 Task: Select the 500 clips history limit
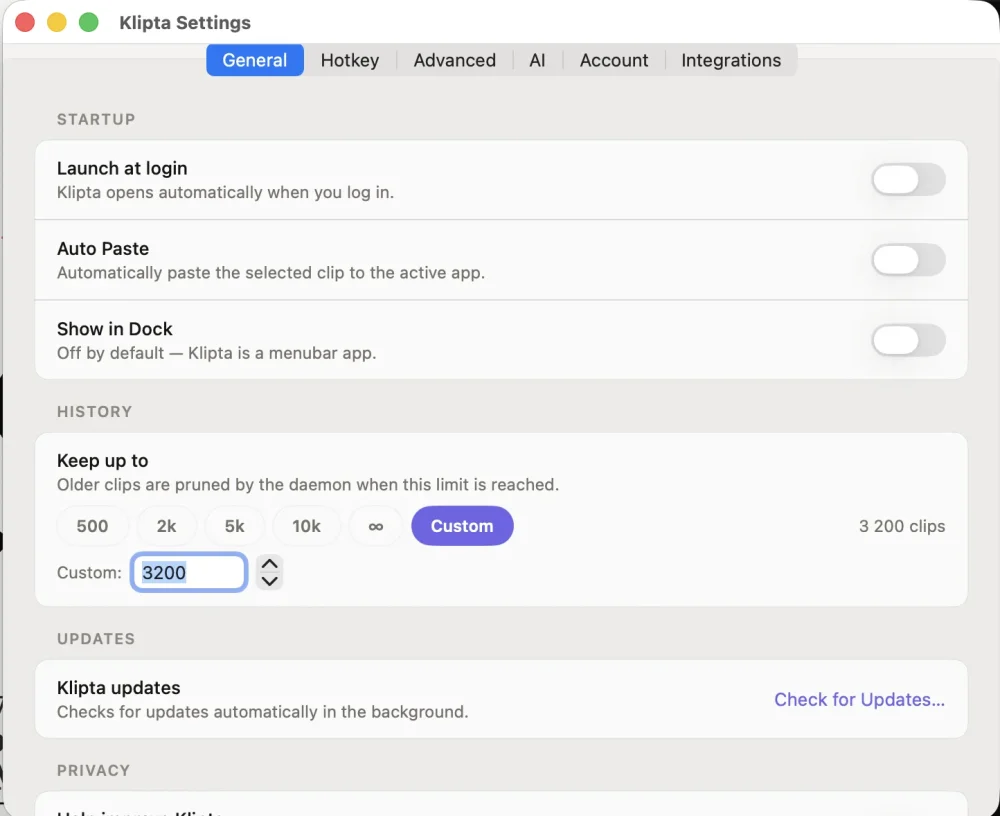tap(92, 526)
